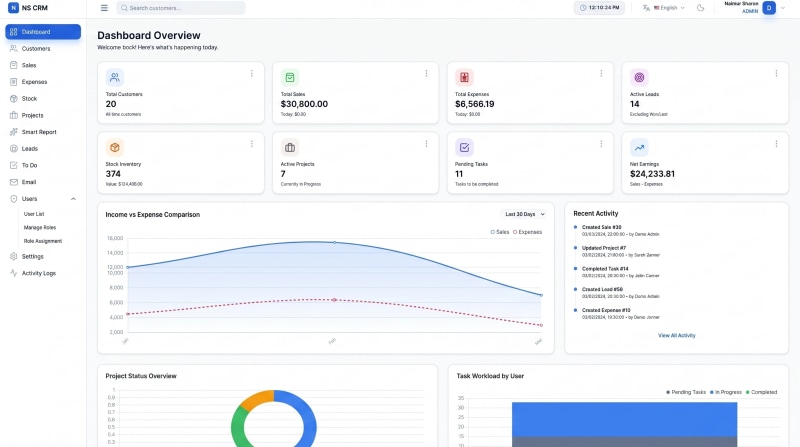The width and height of the screenshot is (800, 447).
Task: Click Completed Task #14 activity entry
Action: pyautogui.click(x=620, y=272)
